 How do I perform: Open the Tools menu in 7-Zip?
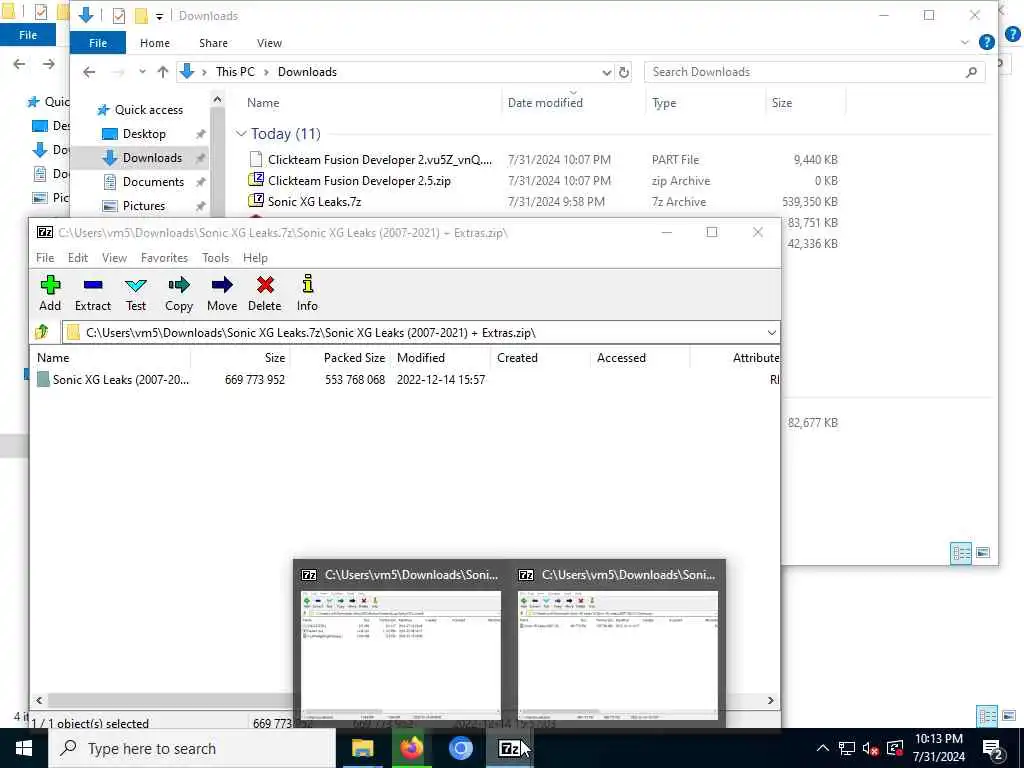pyautogui.click(x=215, y=258)
